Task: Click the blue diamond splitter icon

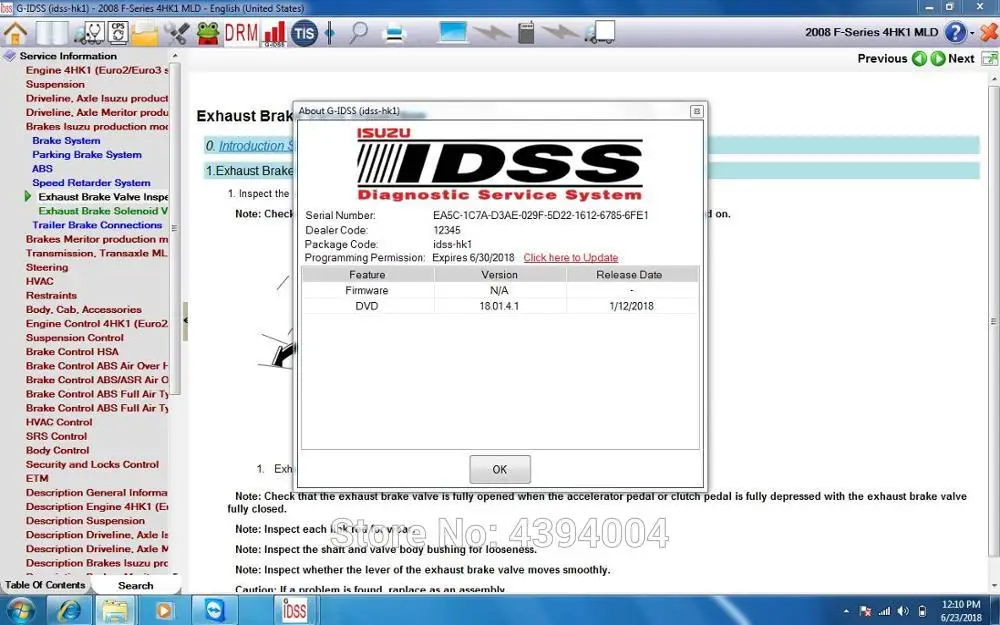Action: [x=330, y=33]
